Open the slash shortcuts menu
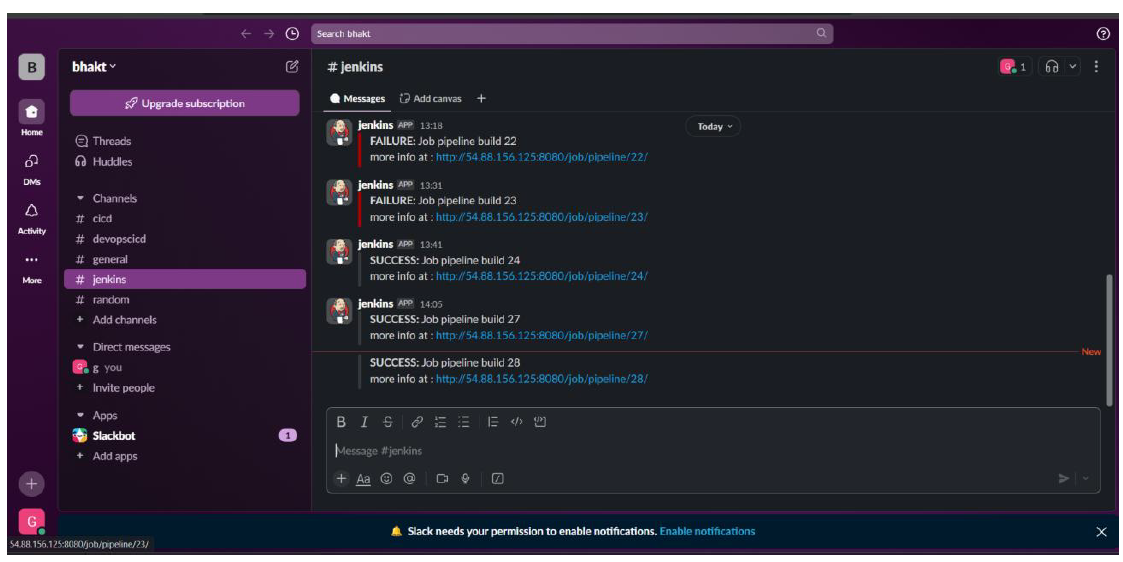This screenshot has width=1123, height=562. [498, 479]
